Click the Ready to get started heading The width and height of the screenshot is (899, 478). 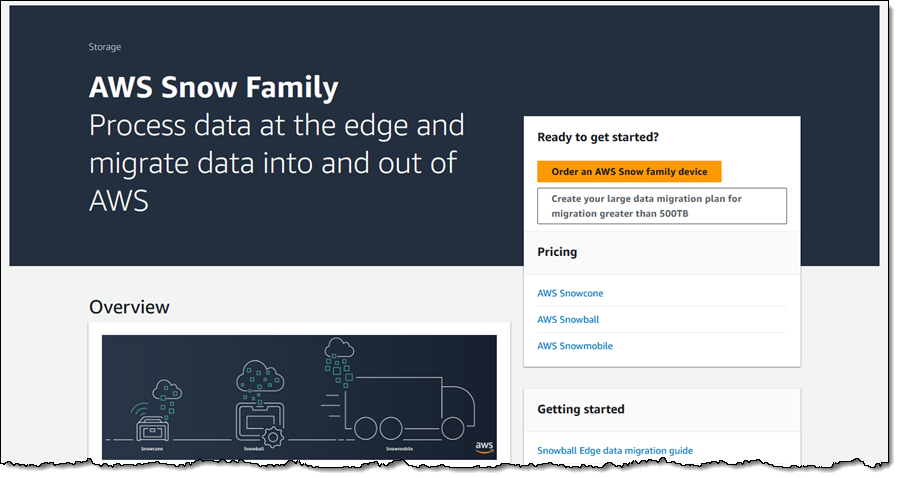pos(597,137)
